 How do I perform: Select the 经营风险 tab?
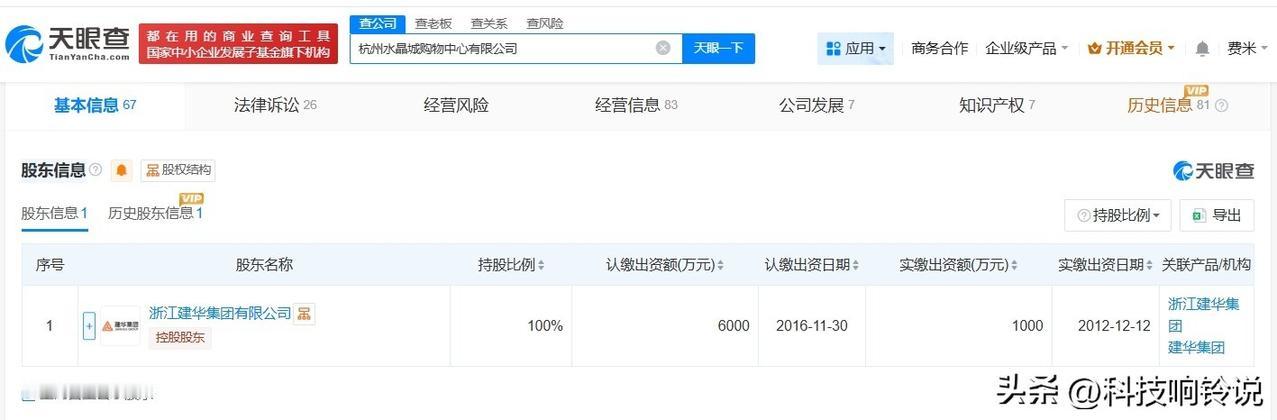click(x=456, y=105)
